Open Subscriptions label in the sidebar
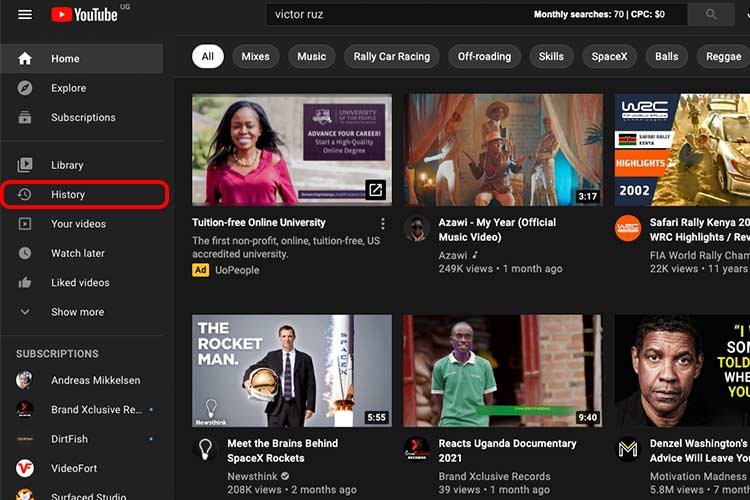Screen dimensions: 750x500 tap(83, 117)
